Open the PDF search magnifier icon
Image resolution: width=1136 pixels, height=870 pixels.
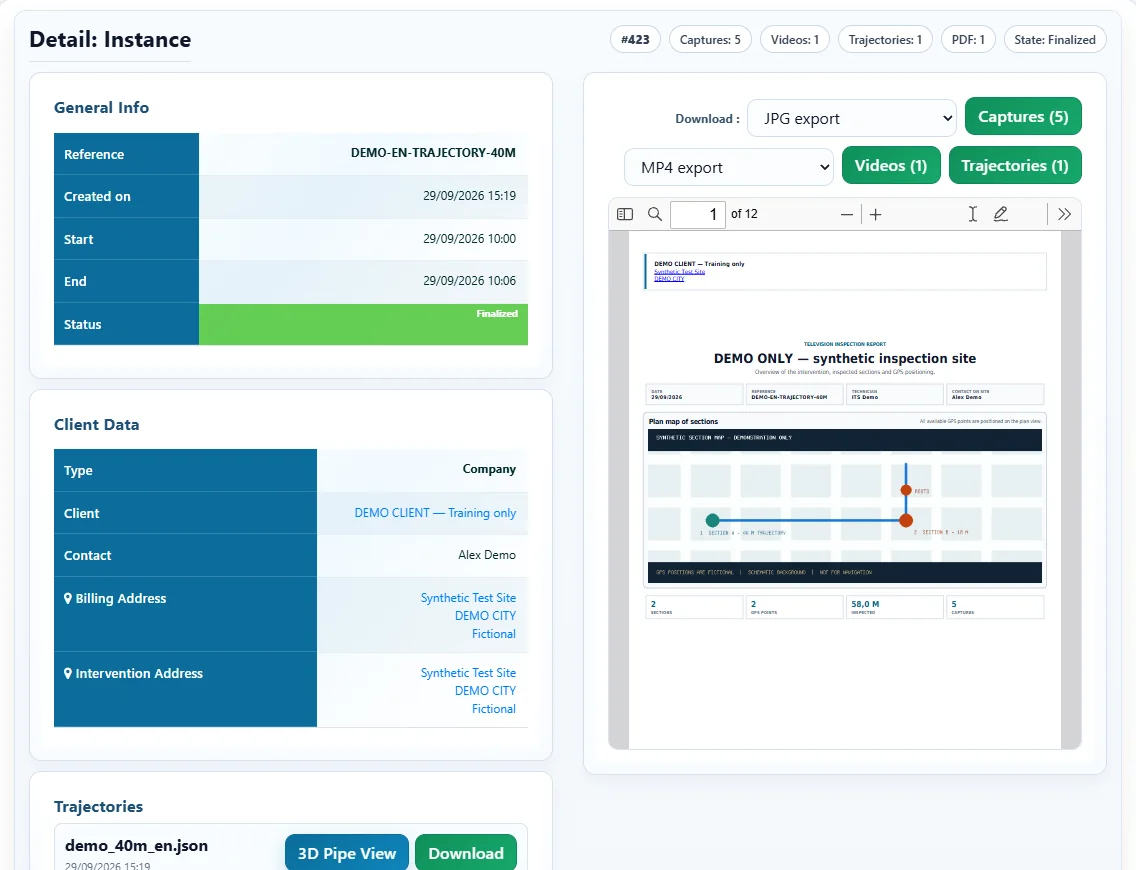(655, 214)
